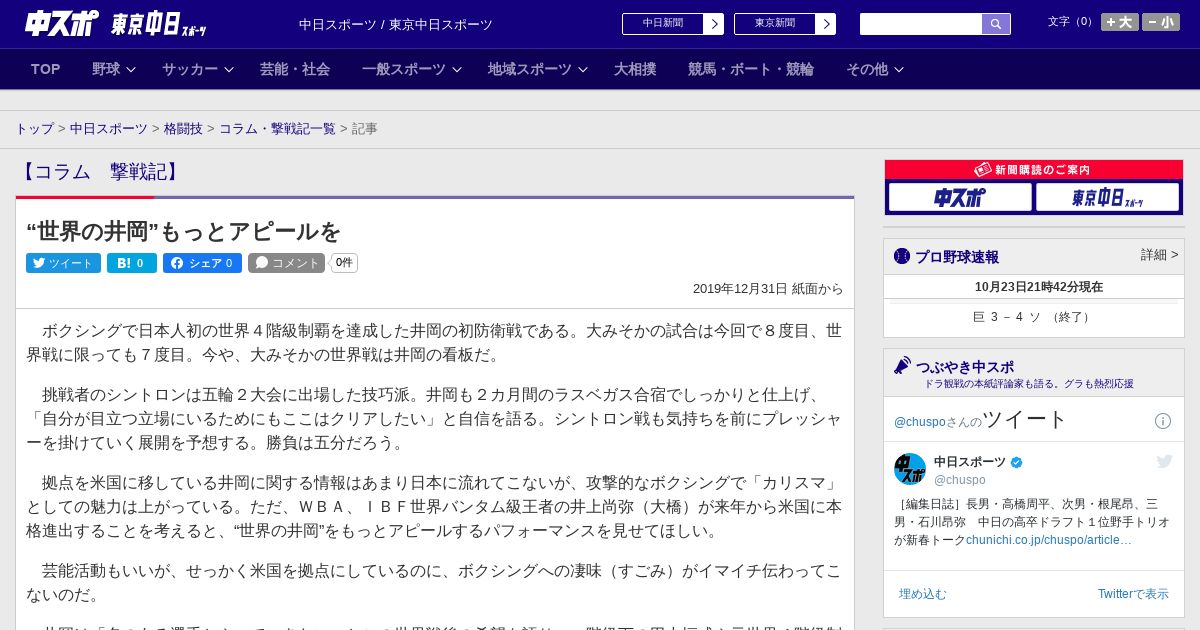Click the 中日スポーツ Twitter avatar
This screenshot has width=1200, height=630.
pyautogui.click(x=910, y=469)
